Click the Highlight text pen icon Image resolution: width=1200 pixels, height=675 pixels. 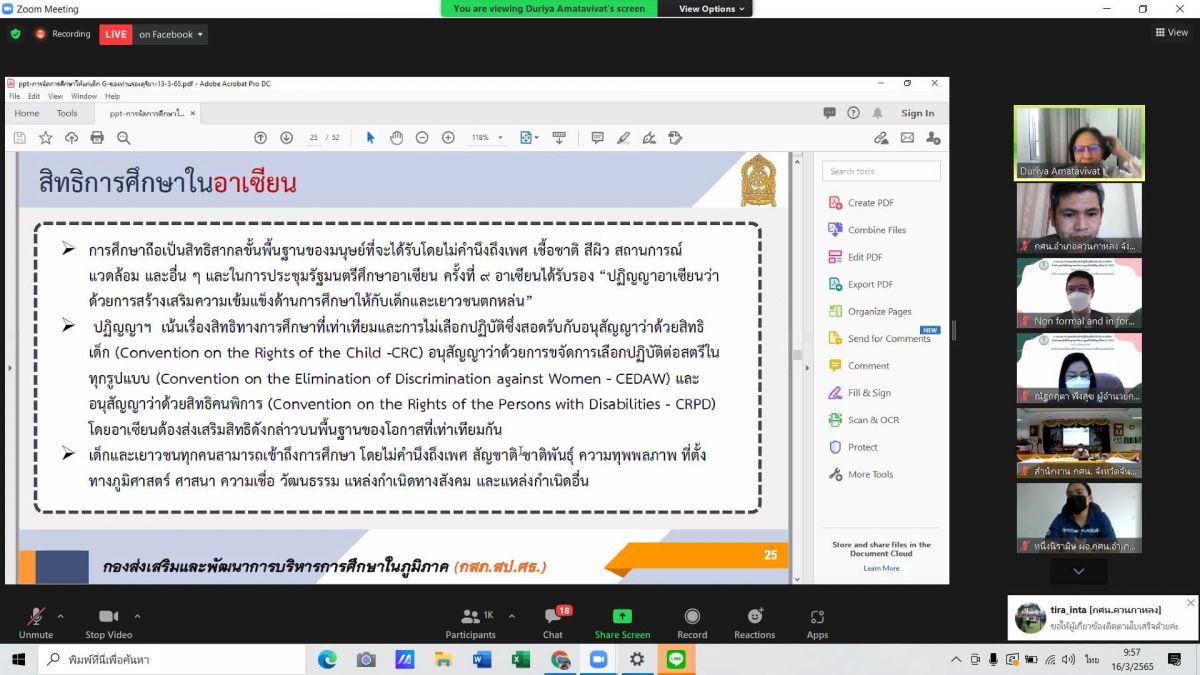[x=623, y=138]
